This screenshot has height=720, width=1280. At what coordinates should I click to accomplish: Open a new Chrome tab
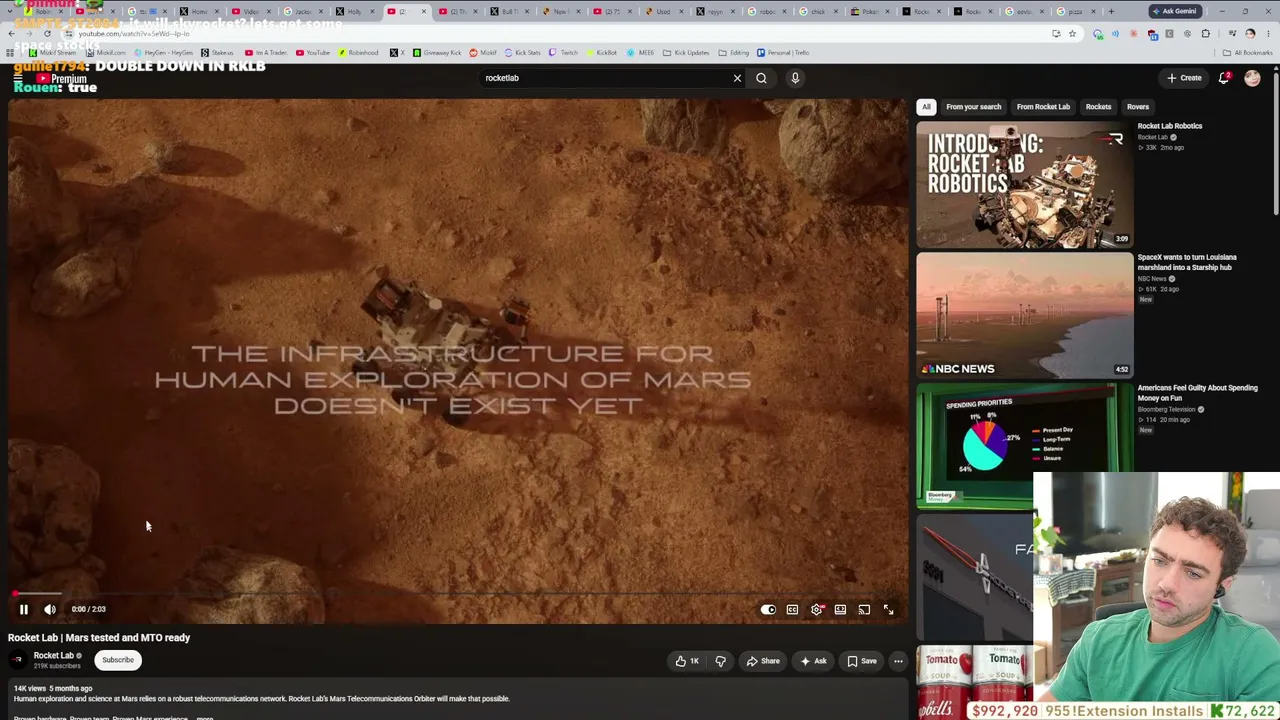[1111, 12]
